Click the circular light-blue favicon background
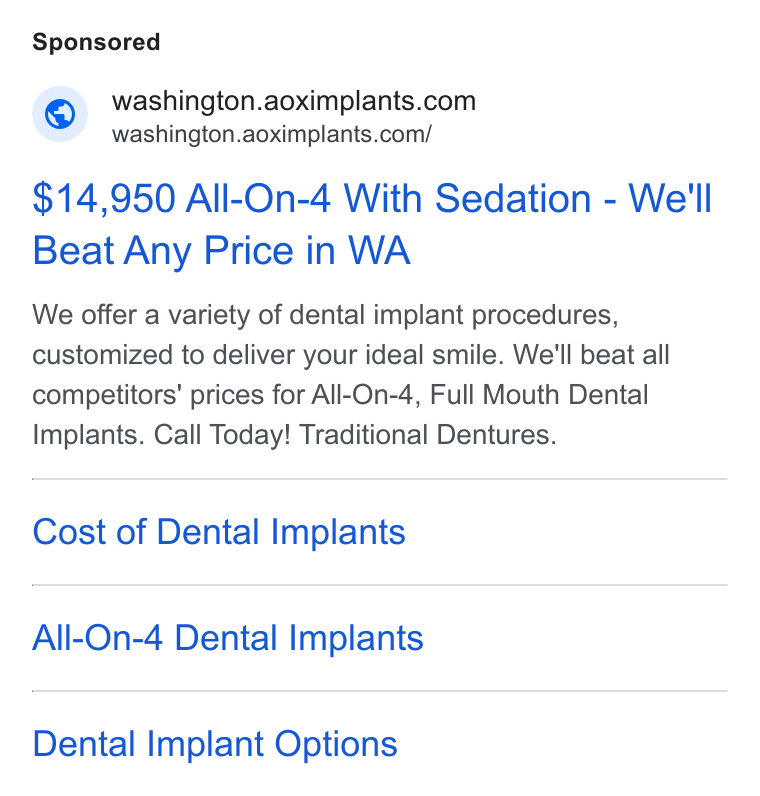The width and height of the screenshot is (760, 796). 60,114
